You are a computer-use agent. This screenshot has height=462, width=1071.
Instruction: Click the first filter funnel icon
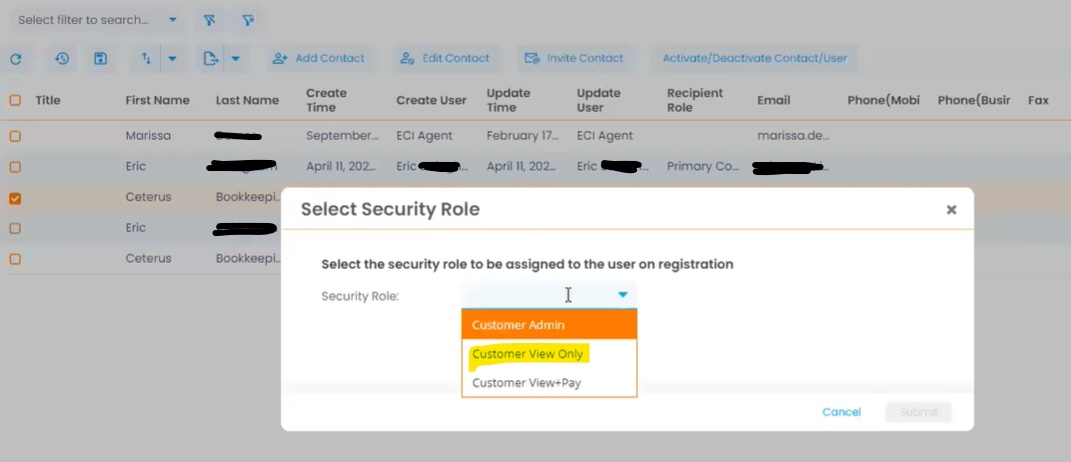click(209, 20)
